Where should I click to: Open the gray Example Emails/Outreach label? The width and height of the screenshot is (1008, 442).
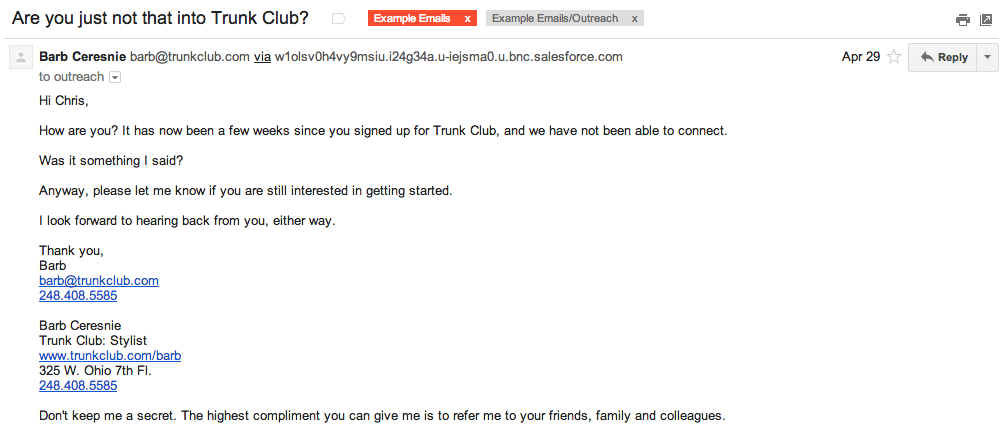pyautogui.click(x=556, y=19)
